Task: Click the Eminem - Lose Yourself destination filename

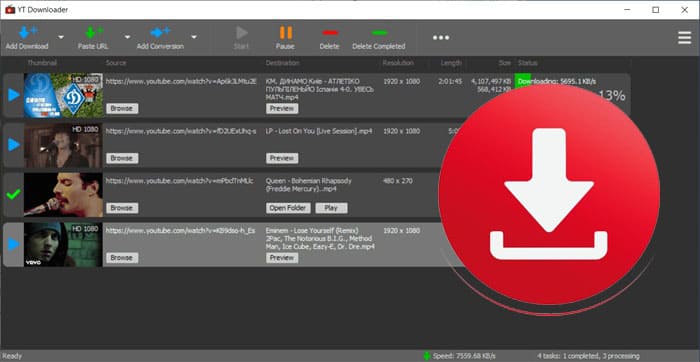Action: click(320, 238)
